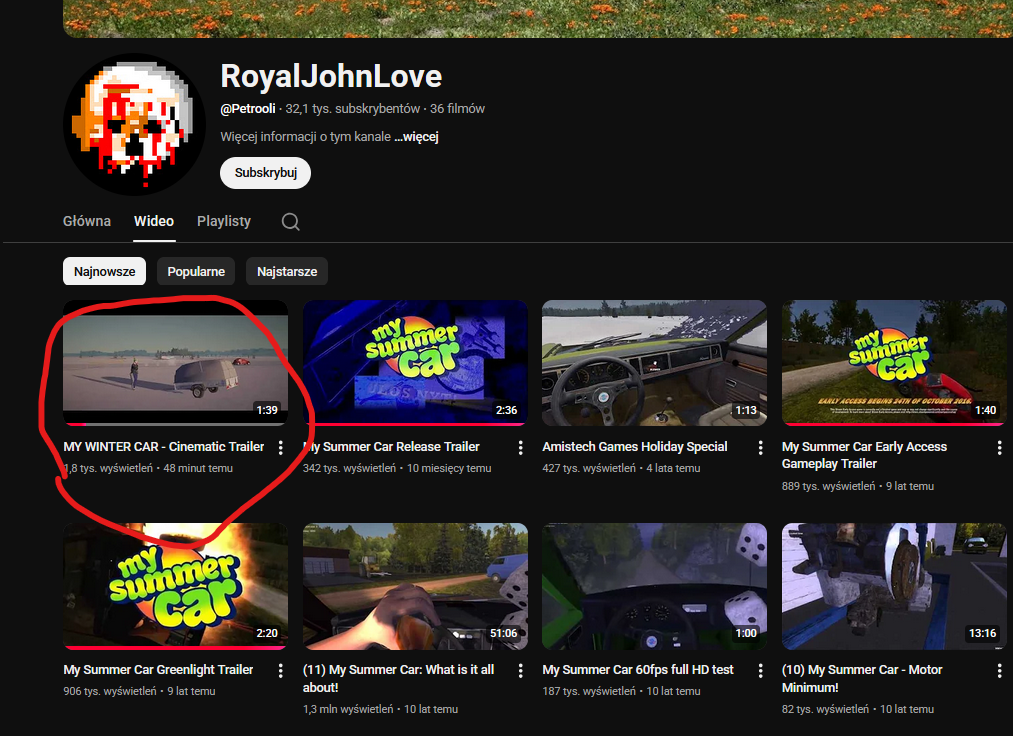
Task: Click the channel search magnifier icon
Action: [290, 222]
